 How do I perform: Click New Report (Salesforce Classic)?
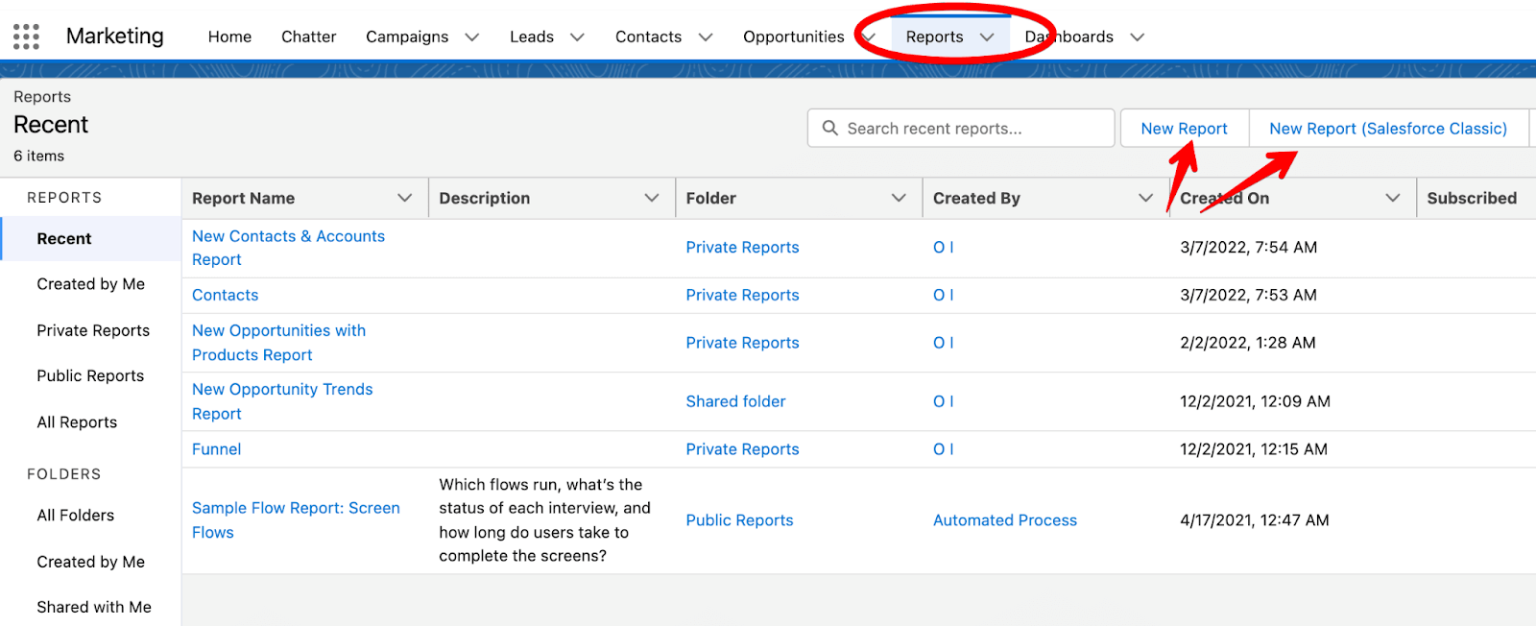click(x=1388, y=128)
